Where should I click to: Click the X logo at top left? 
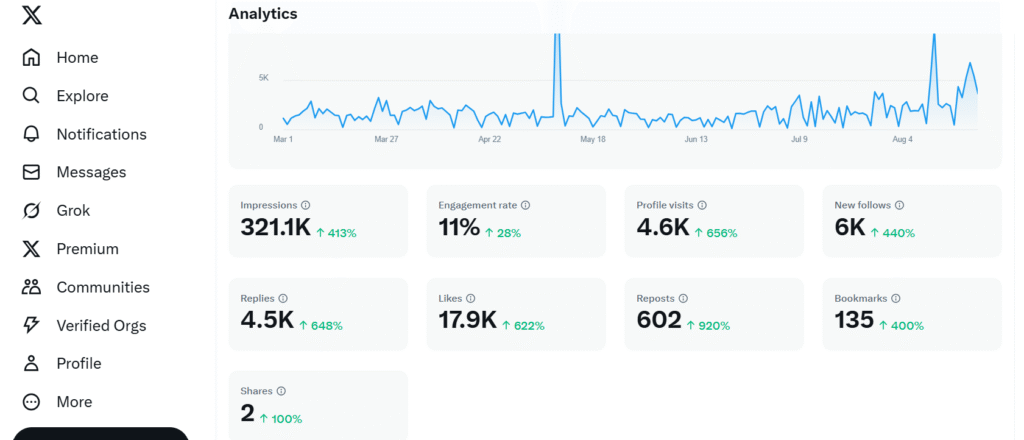31,15
